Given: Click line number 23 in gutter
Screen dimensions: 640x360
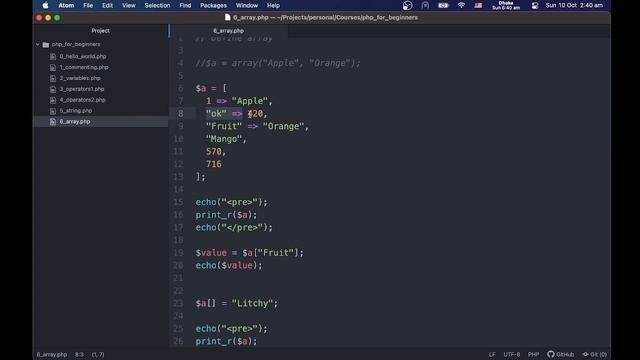Looking at the screenshot, I should coord(178,303).
